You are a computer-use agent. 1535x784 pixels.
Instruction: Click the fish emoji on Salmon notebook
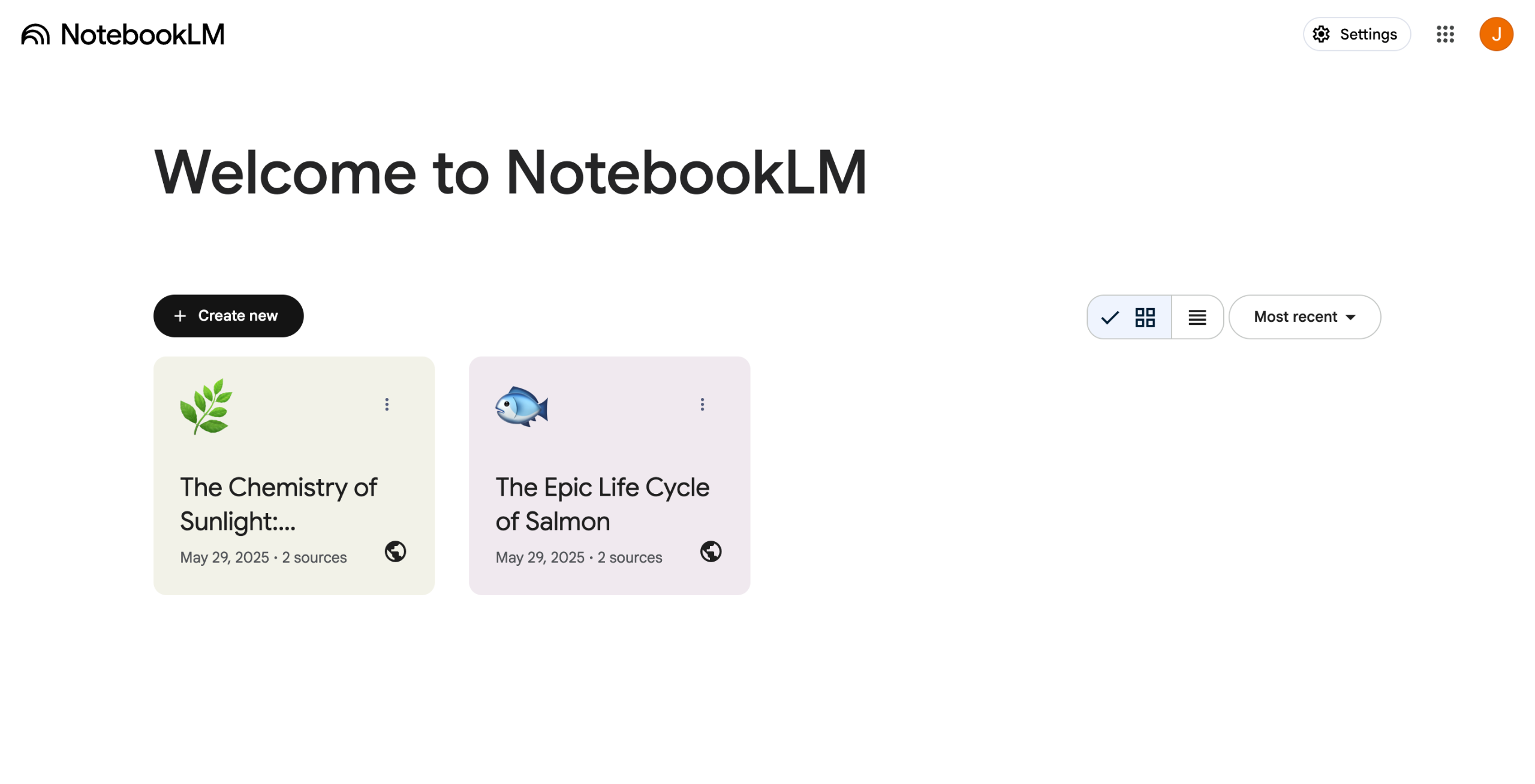521,406
